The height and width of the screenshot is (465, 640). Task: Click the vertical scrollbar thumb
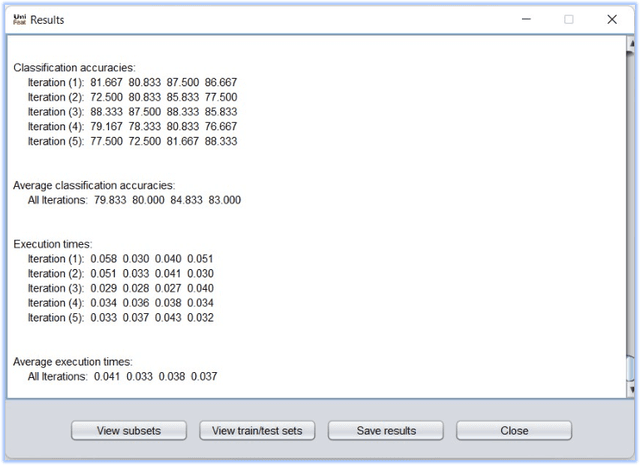click(629, 368)
